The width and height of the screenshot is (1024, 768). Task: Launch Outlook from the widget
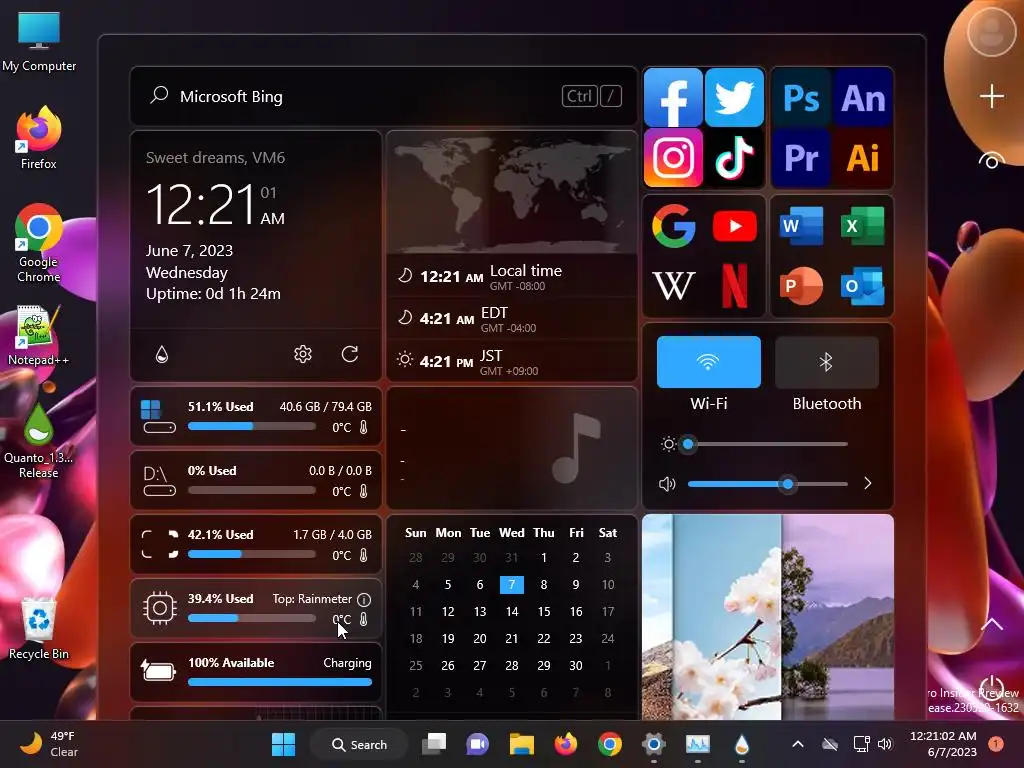[863, 285]
